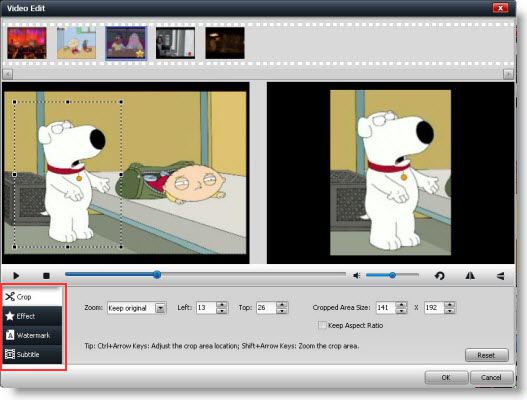Open the Zoom dropdown showing Keep original
527x400 pixels.
[137, 308]
